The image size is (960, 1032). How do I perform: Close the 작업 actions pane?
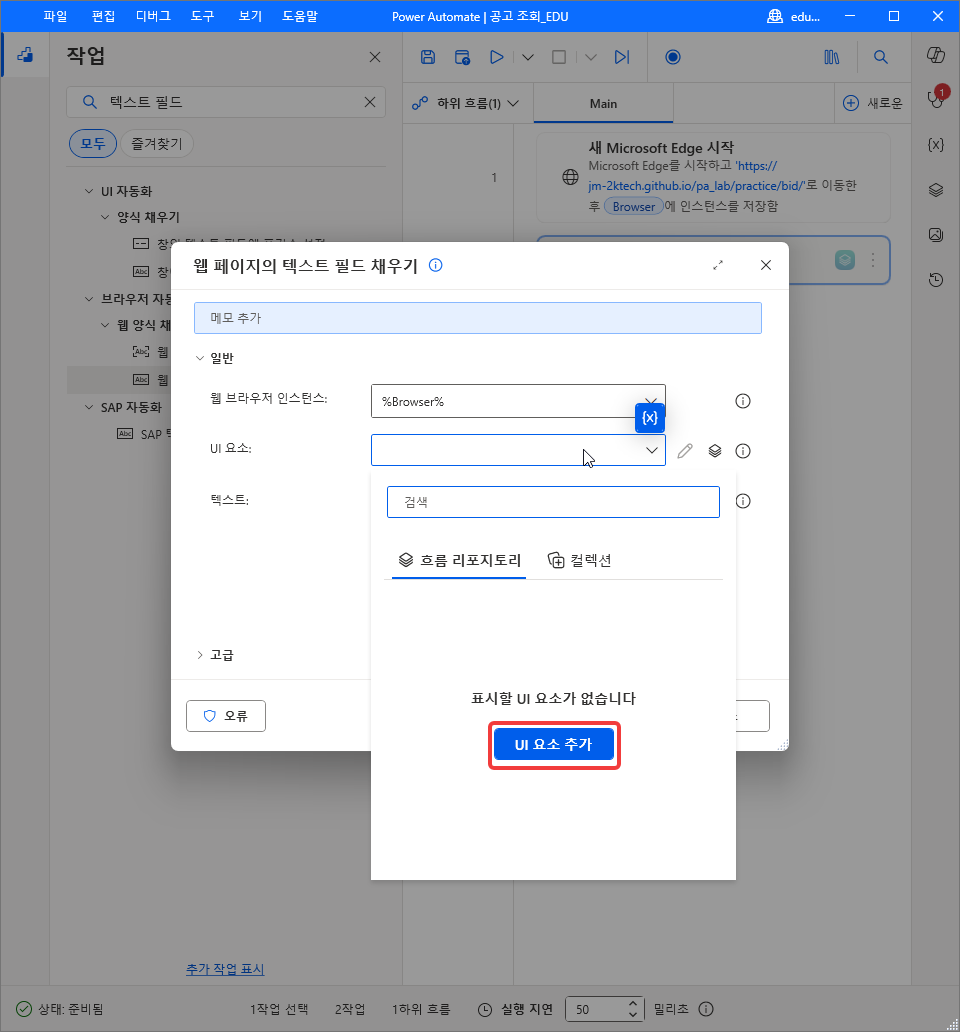(x=375, y=57)
